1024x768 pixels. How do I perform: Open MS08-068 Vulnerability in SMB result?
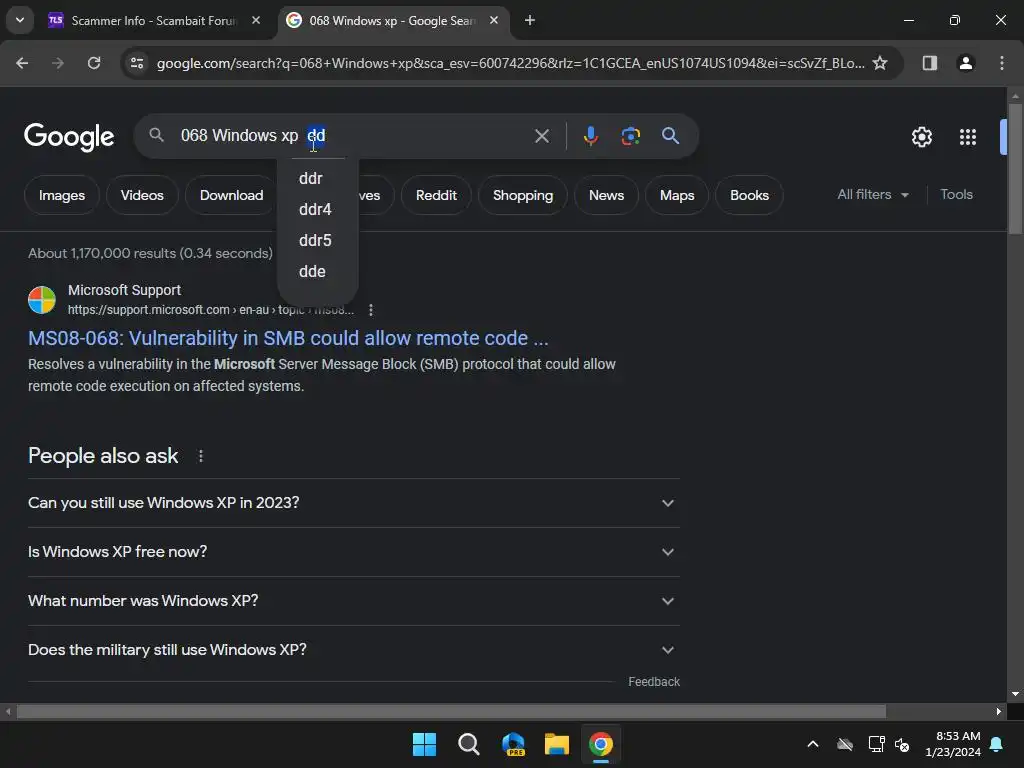[288, 338]
